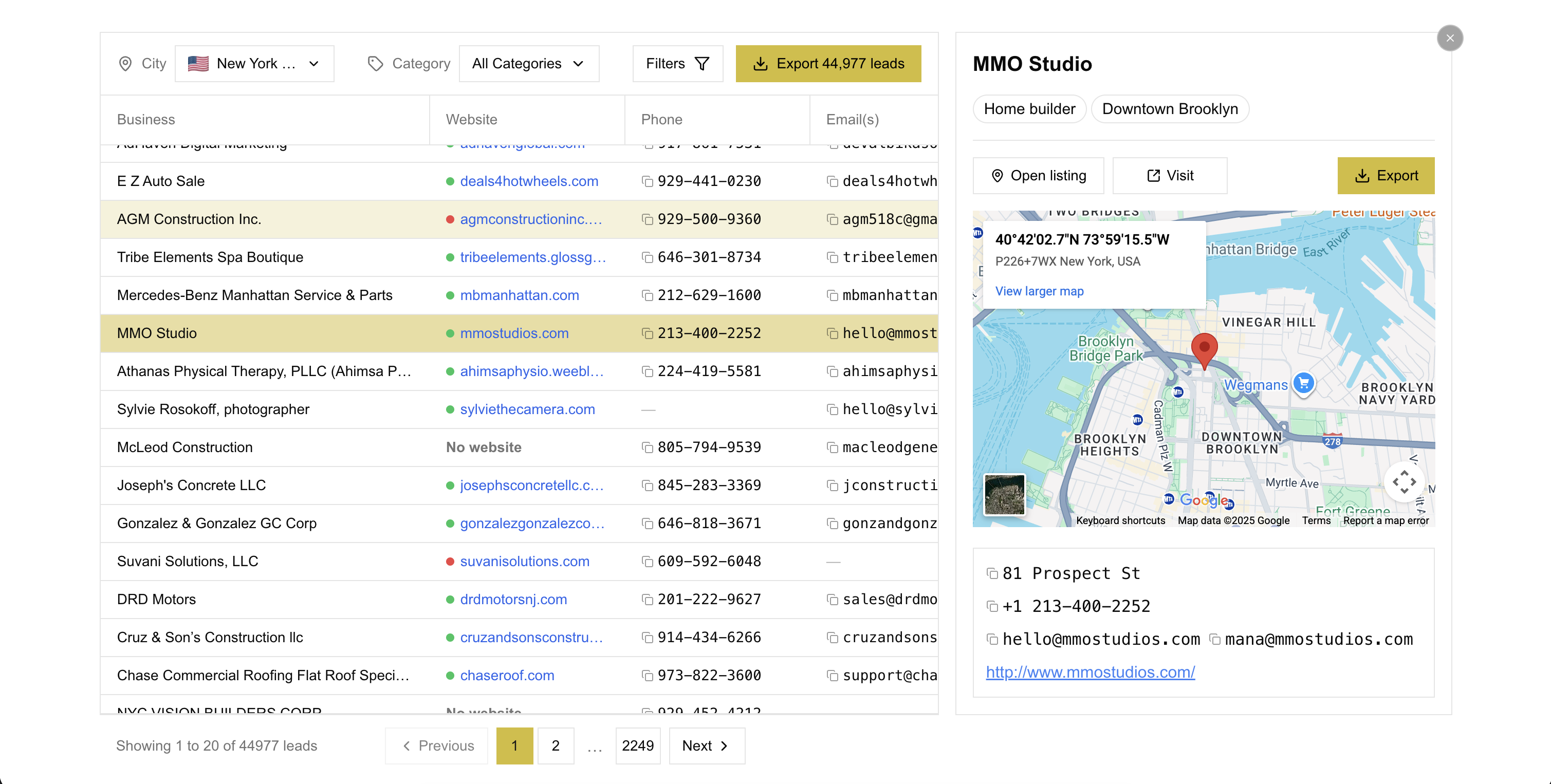Click the Export 44,977 leads button

pos(828,63)
